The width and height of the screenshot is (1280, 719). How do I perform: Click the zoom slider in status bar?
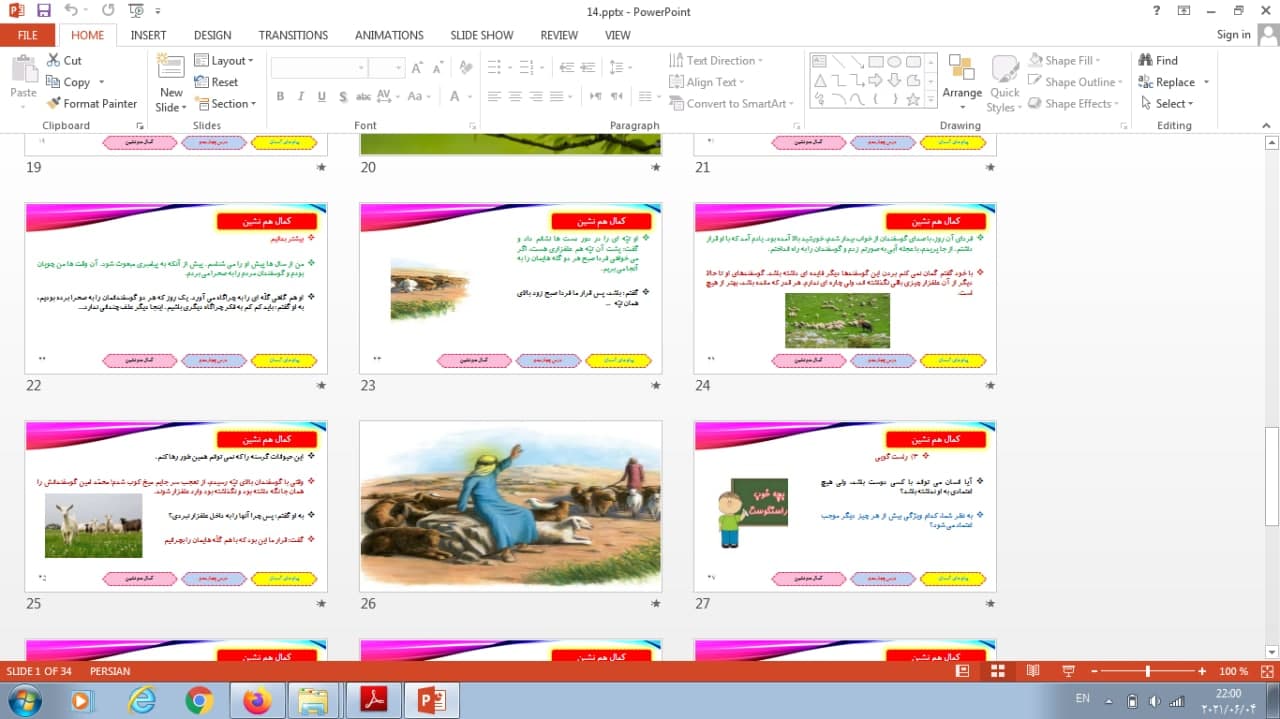pyautogui.click(x=1148, y=671)
